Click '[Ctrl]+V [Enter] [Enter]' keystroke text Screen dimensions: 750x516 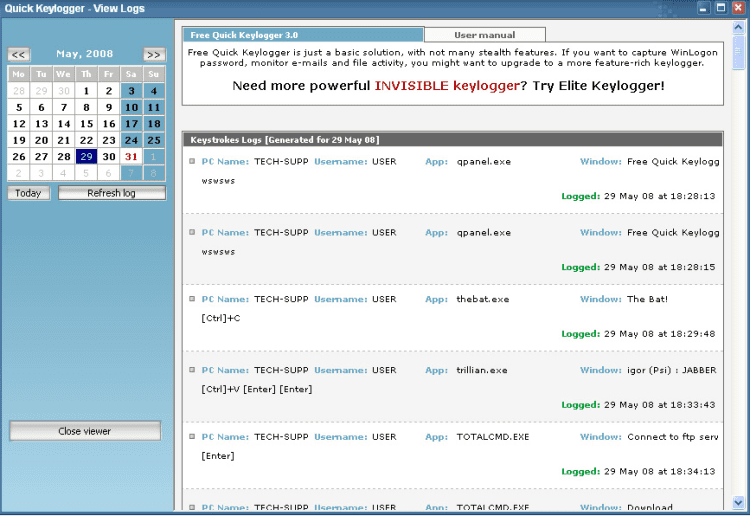257,389
